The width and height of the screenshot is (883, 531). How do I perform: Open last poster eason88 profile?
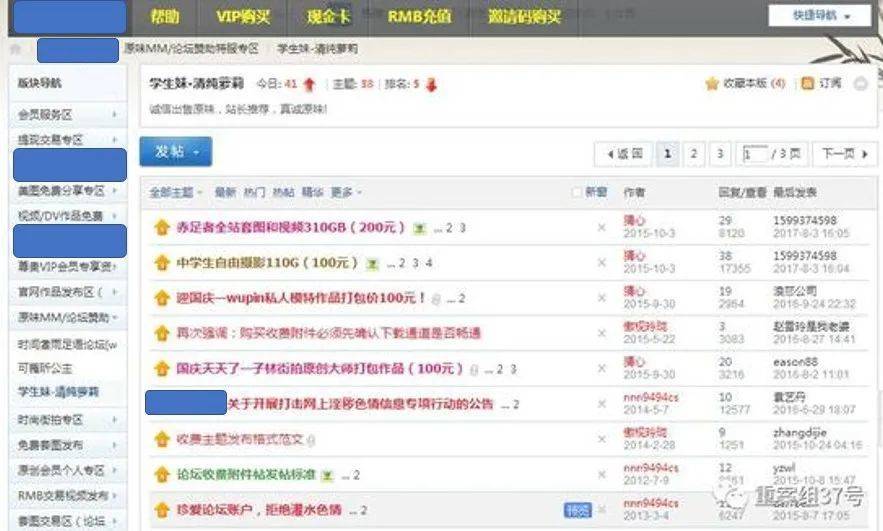point(795,362)
